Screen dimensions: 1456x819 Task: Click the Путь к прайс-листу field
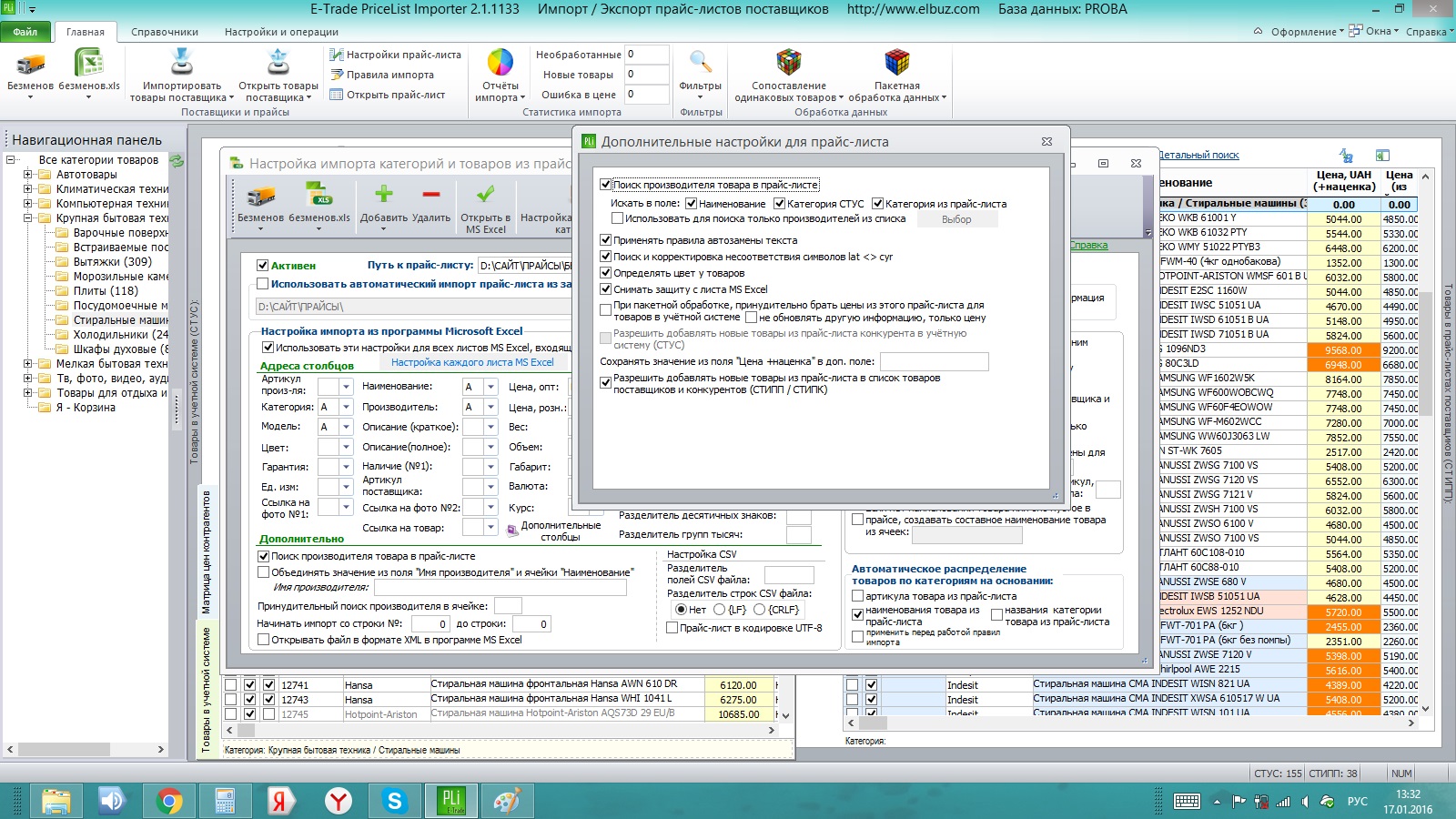526,266
